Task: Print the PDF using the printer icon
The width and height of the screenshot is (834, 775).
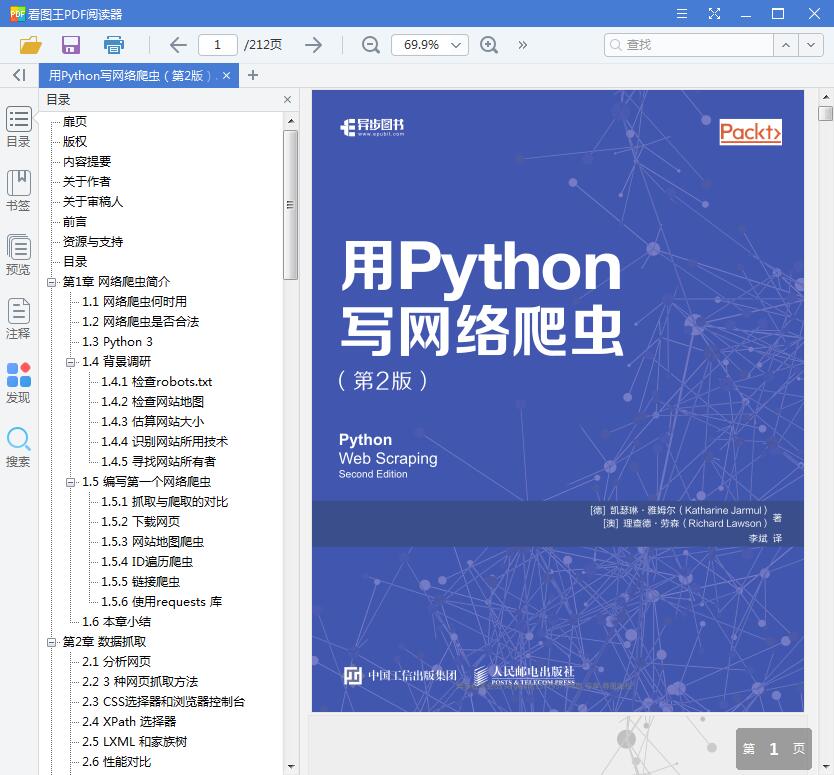Action: pyautogui.click(x=113, y=45)
